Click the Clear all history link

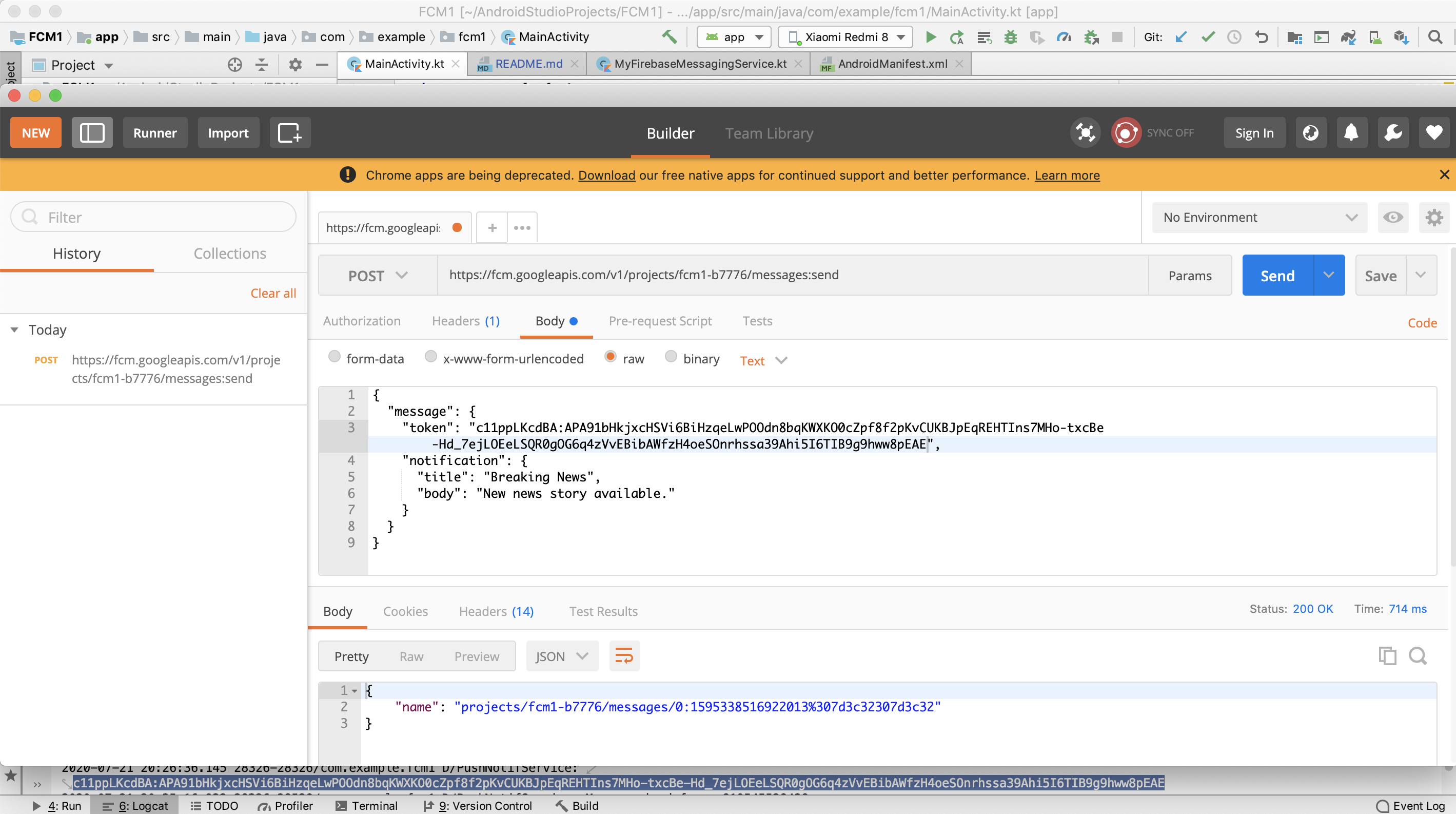coord(273,294)
